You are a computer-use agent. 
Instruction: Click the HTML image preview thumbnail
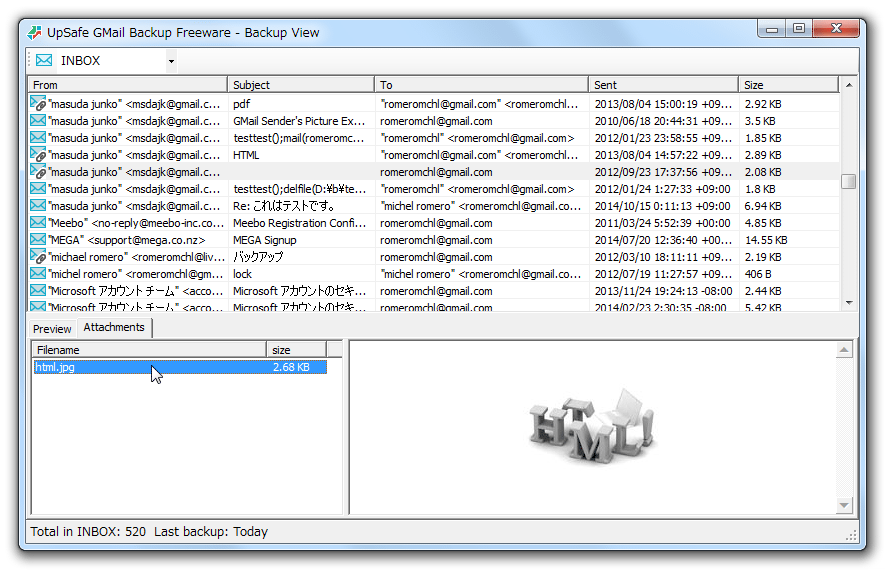[x=592, y=426]
